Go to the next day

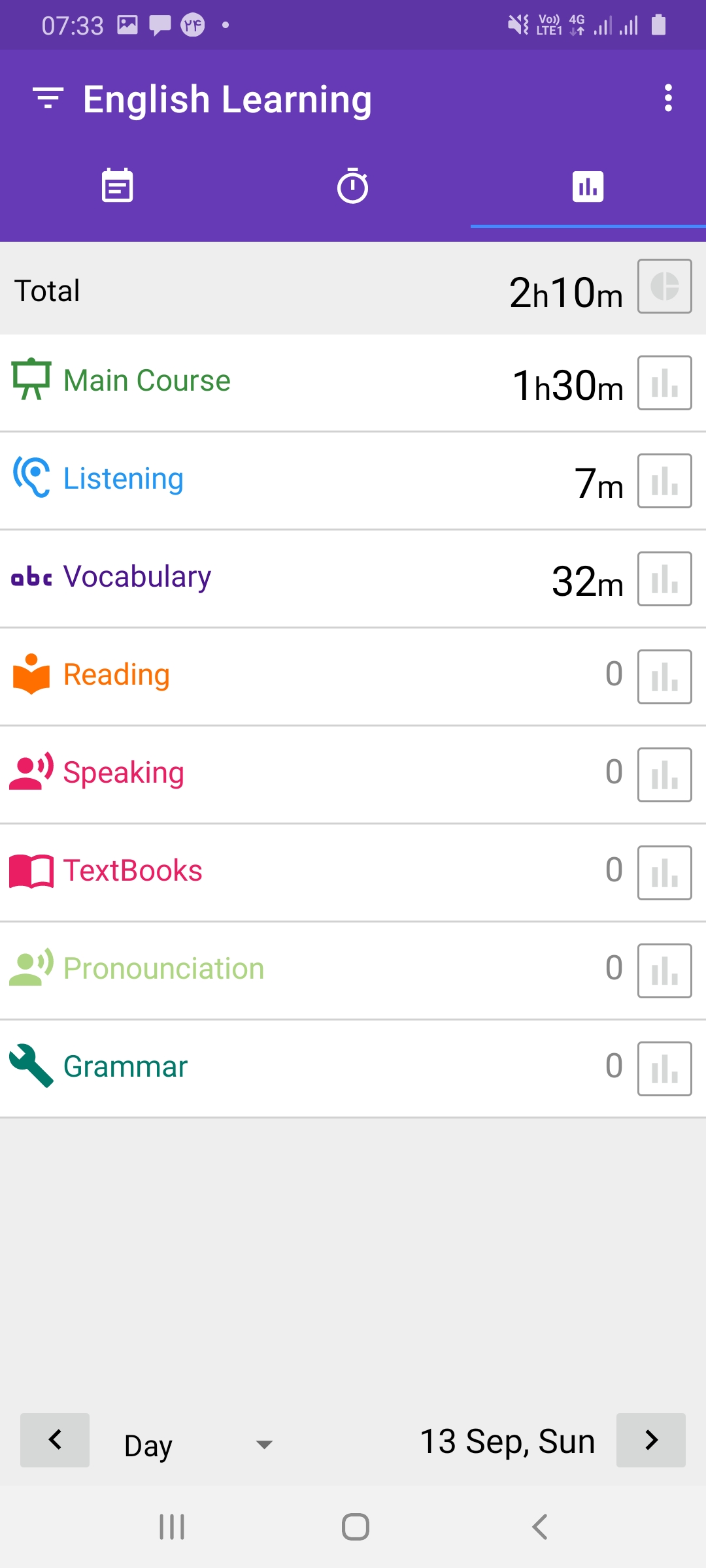651,1440
